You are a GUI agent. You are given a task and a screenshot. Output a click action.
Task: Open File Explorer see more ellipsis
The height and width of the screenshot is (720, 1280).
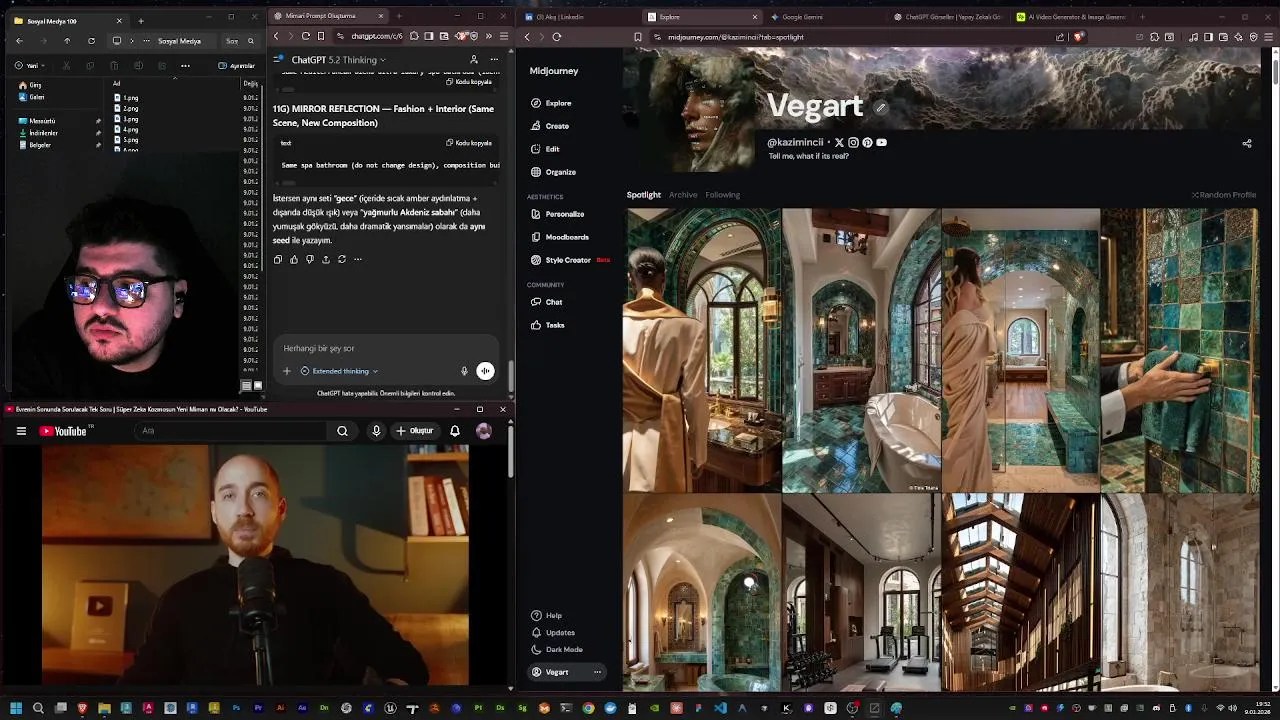point(185,66)
